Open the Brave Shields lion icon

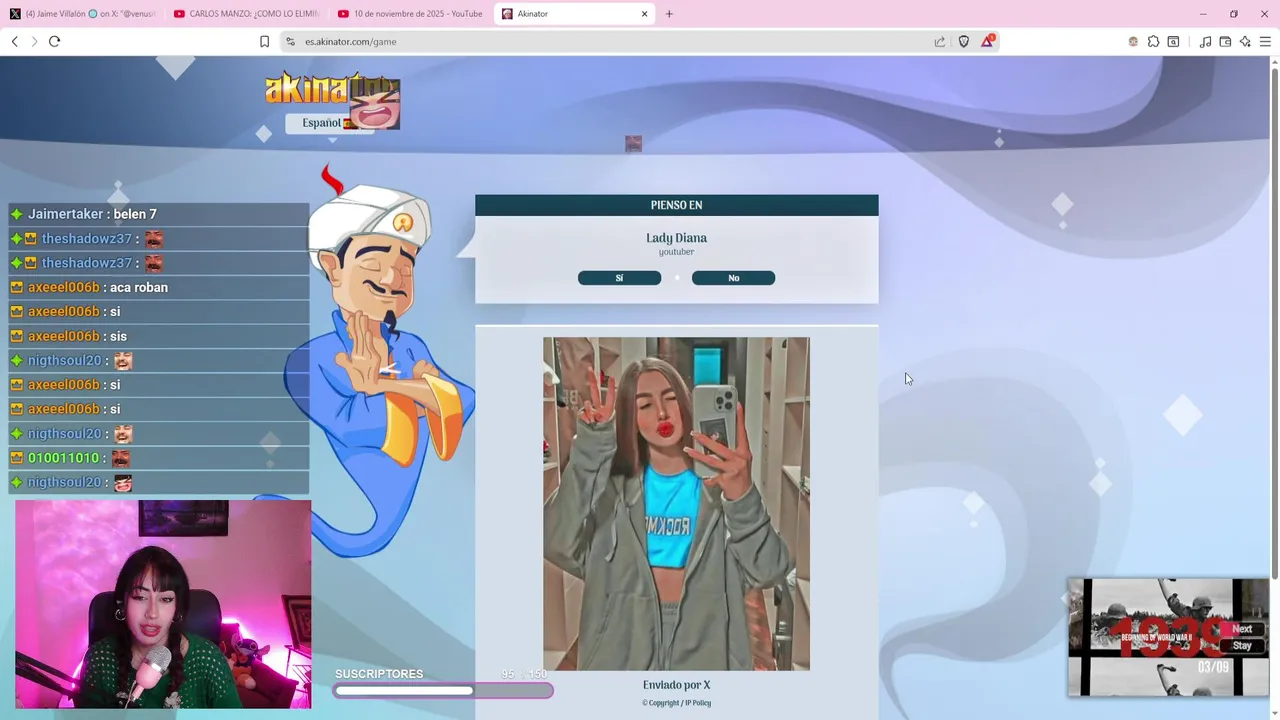964,41
